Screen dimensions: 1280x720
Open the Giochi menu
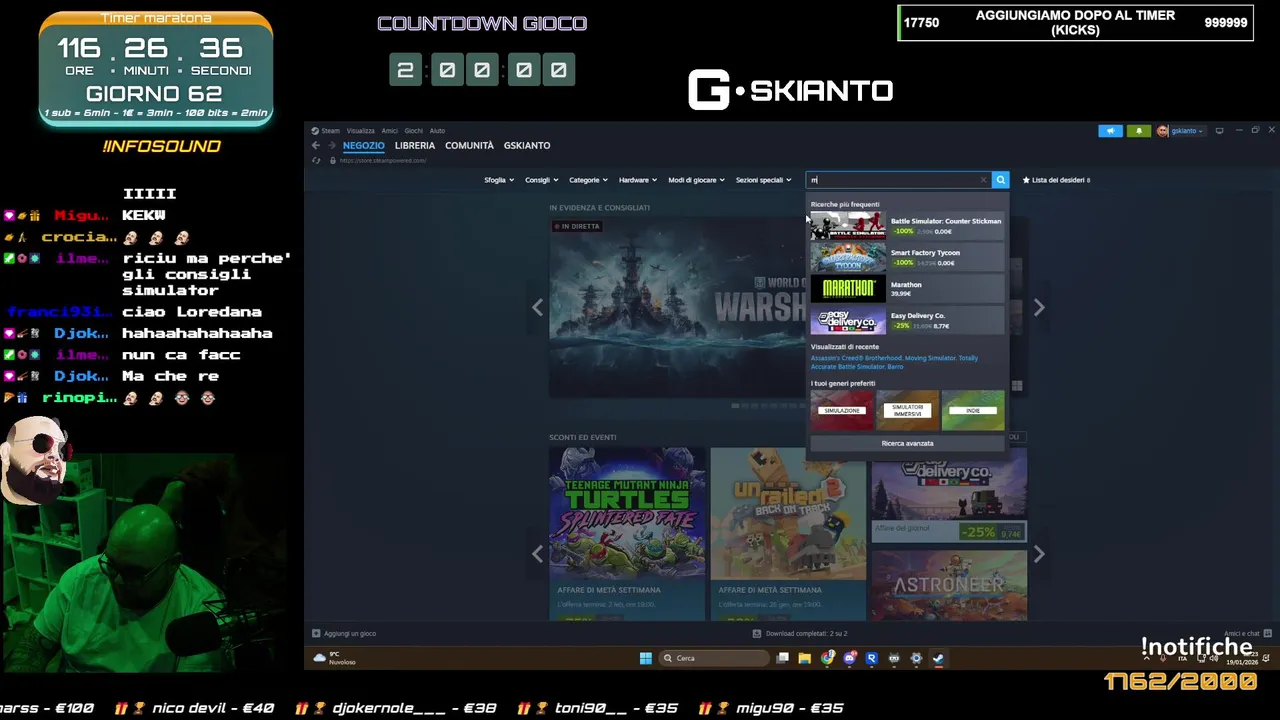click(x=414, y=131)
